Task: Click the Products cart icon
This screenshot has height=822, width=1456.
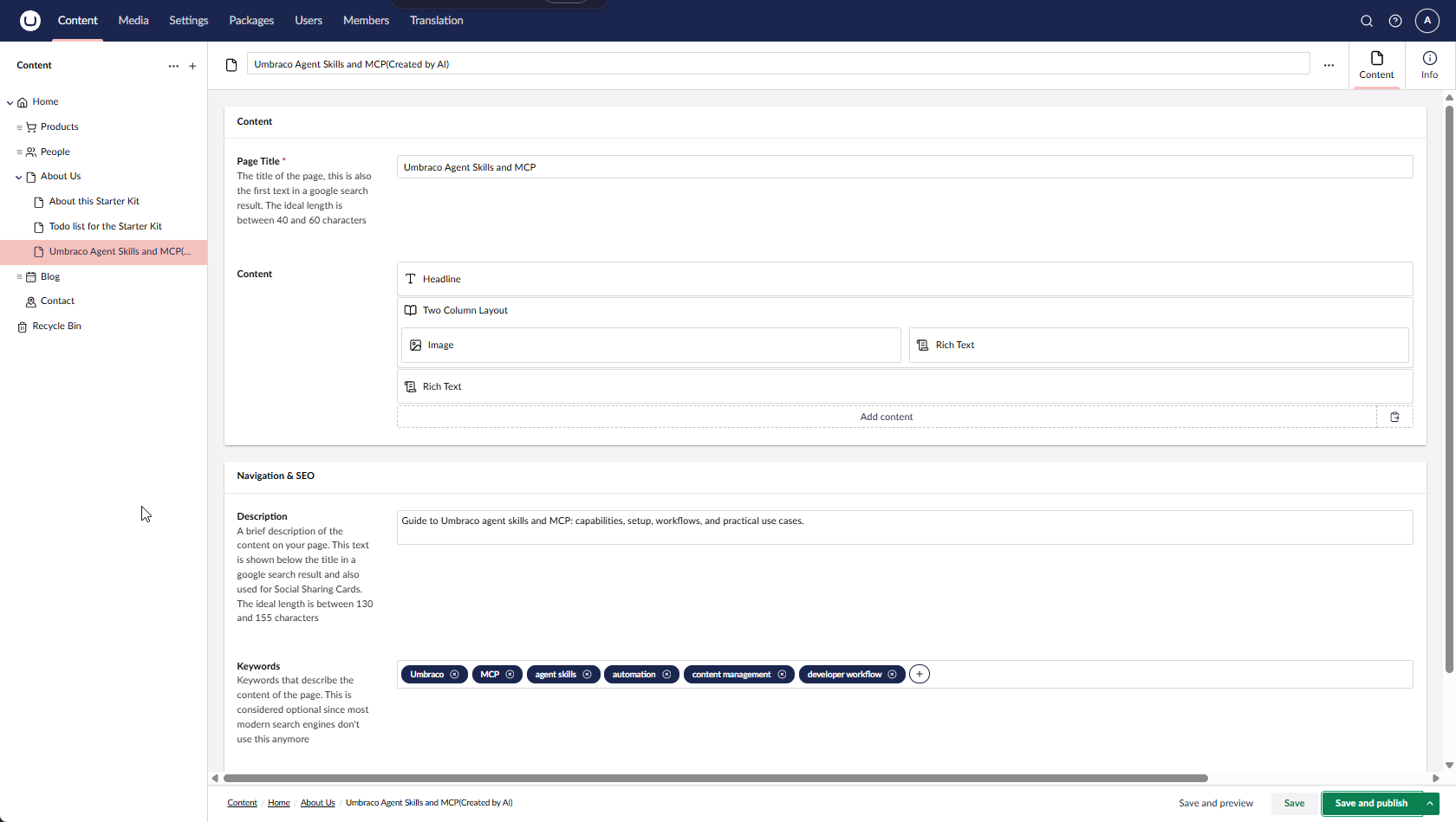Action: (31, 127)
